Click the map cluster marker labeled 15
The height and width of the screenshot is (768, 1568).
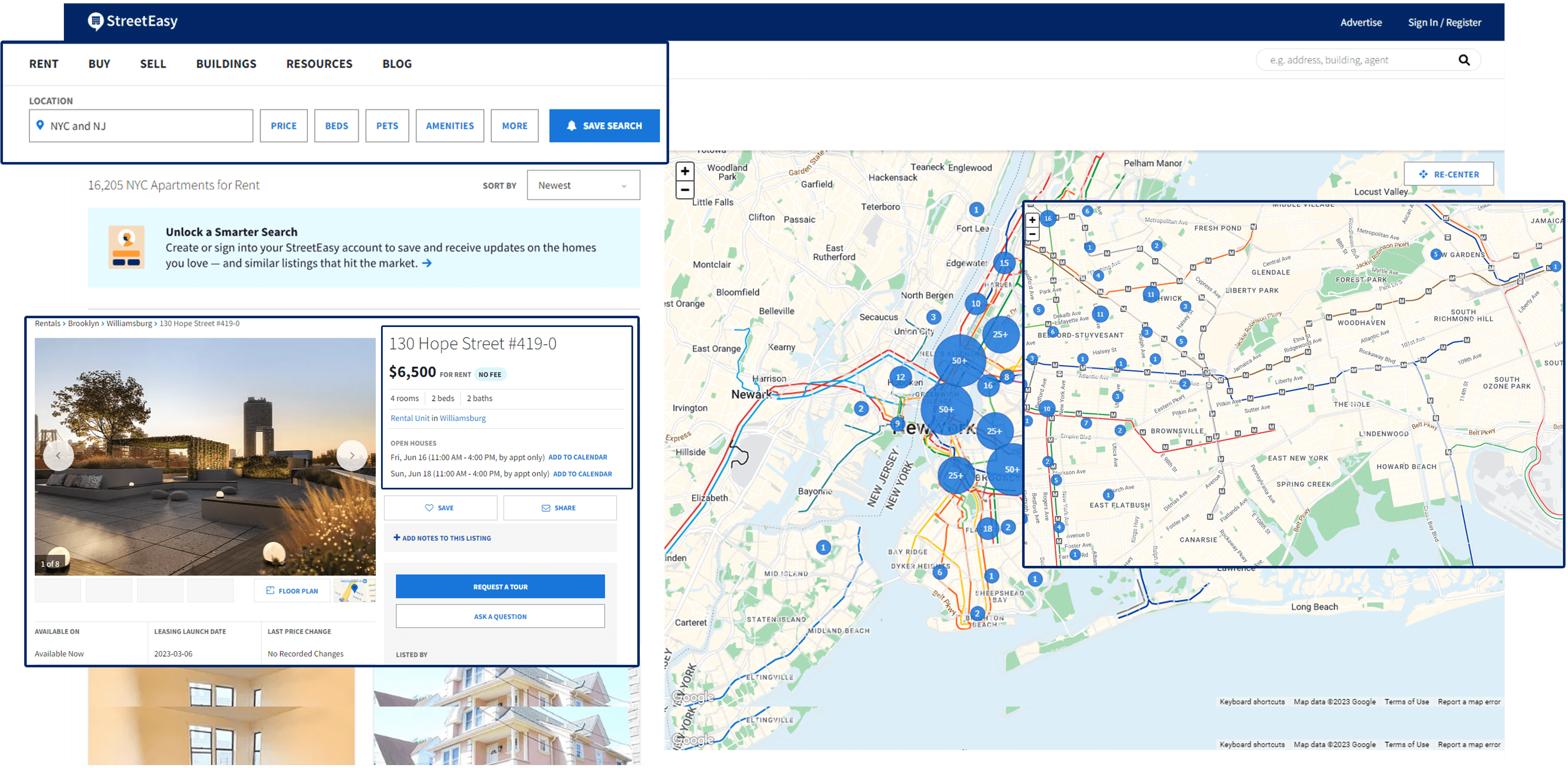click(x=1004, y=263)
